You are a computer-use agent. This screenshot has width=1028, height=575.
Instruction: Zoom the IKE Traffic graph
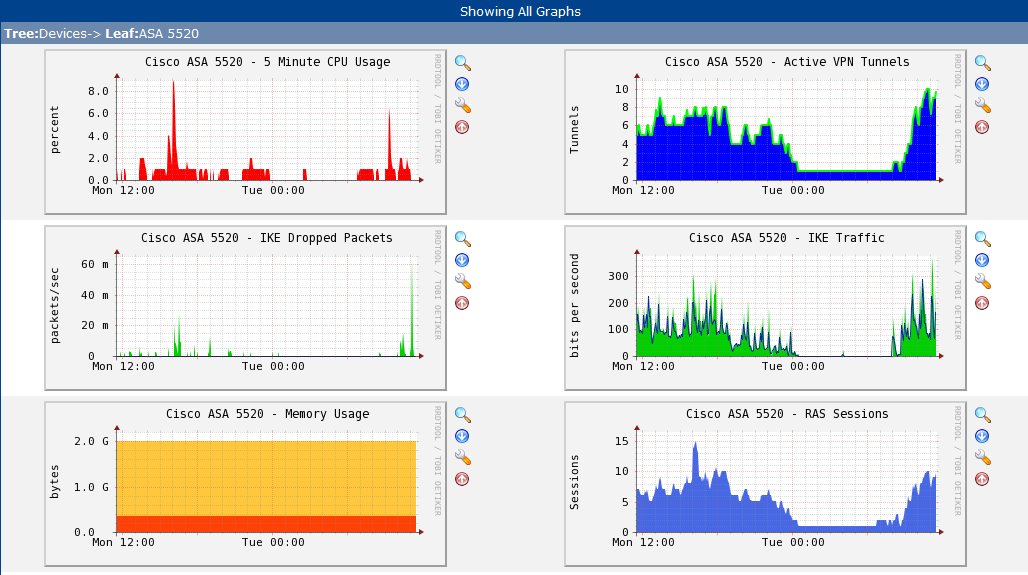[x=983, y=239]
